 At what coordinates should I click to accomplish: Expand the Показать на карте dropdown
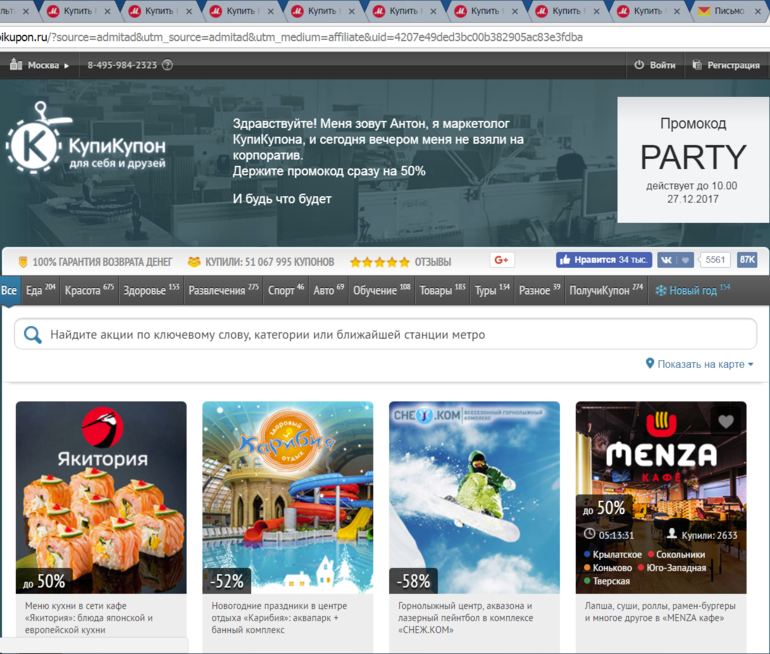[x=700, y=365]
